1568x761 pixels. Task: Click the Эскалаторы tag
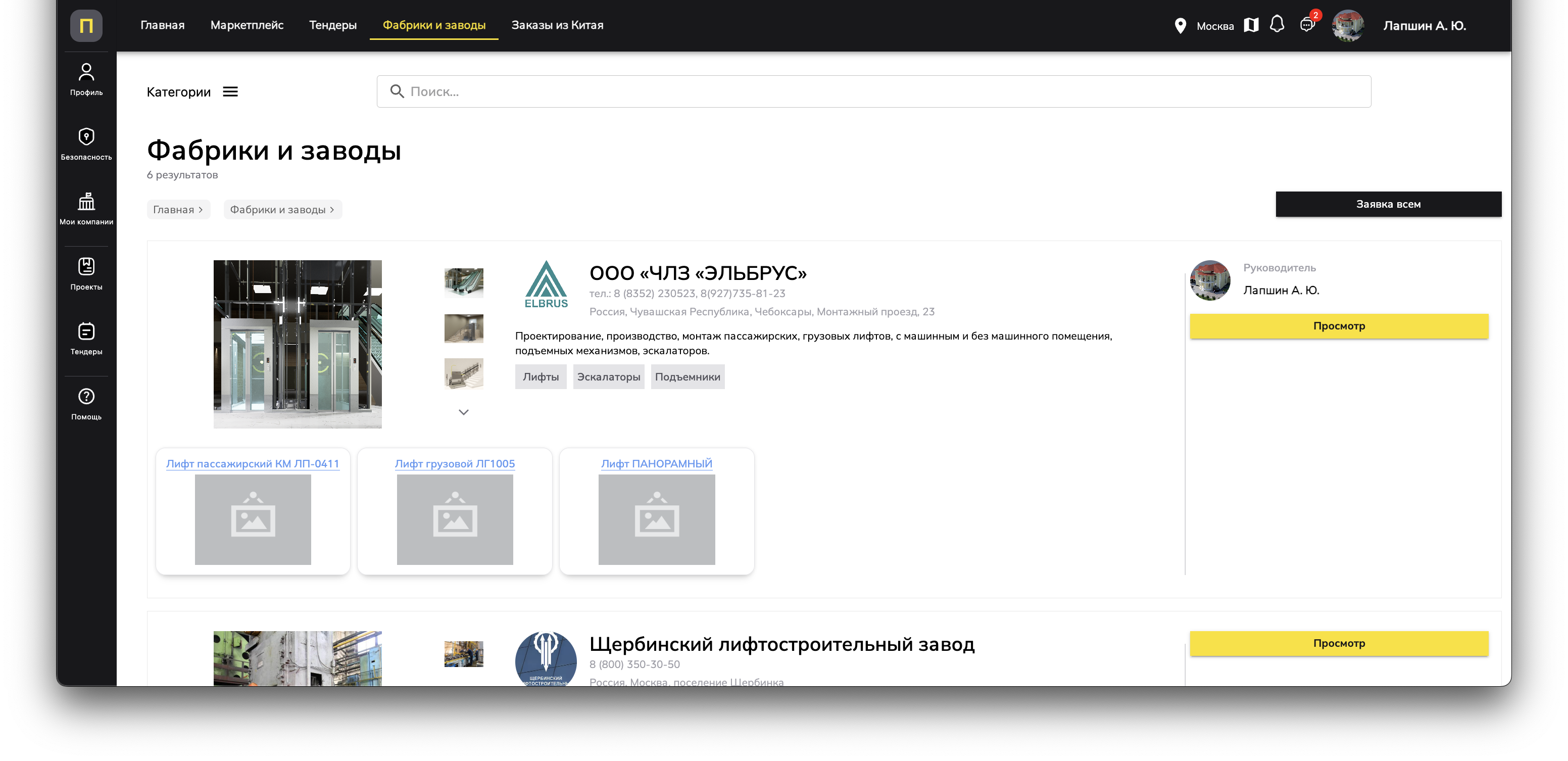(x=609, y=377)
